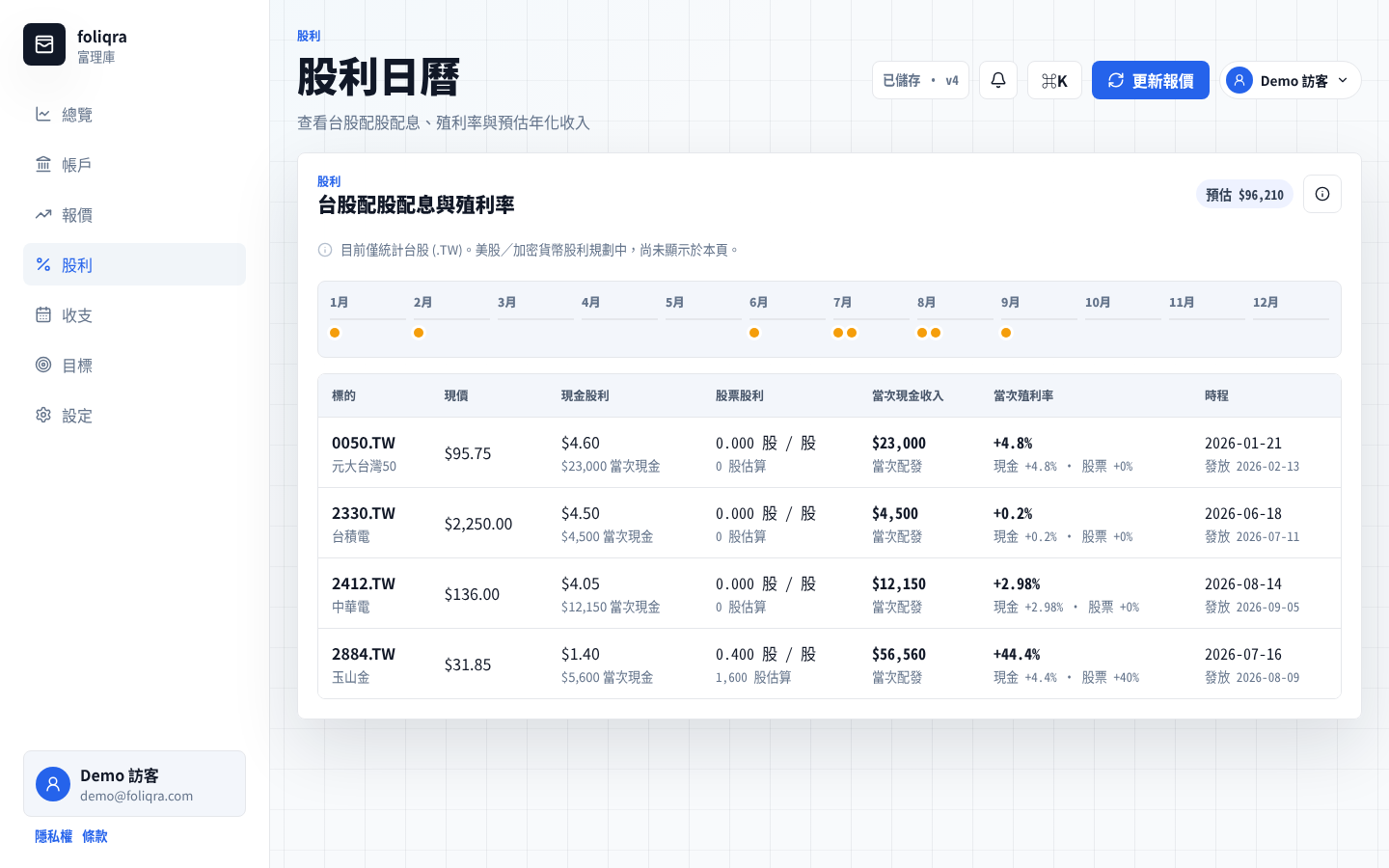
Task: Click the foliqra logo icon
Action: 44,44
